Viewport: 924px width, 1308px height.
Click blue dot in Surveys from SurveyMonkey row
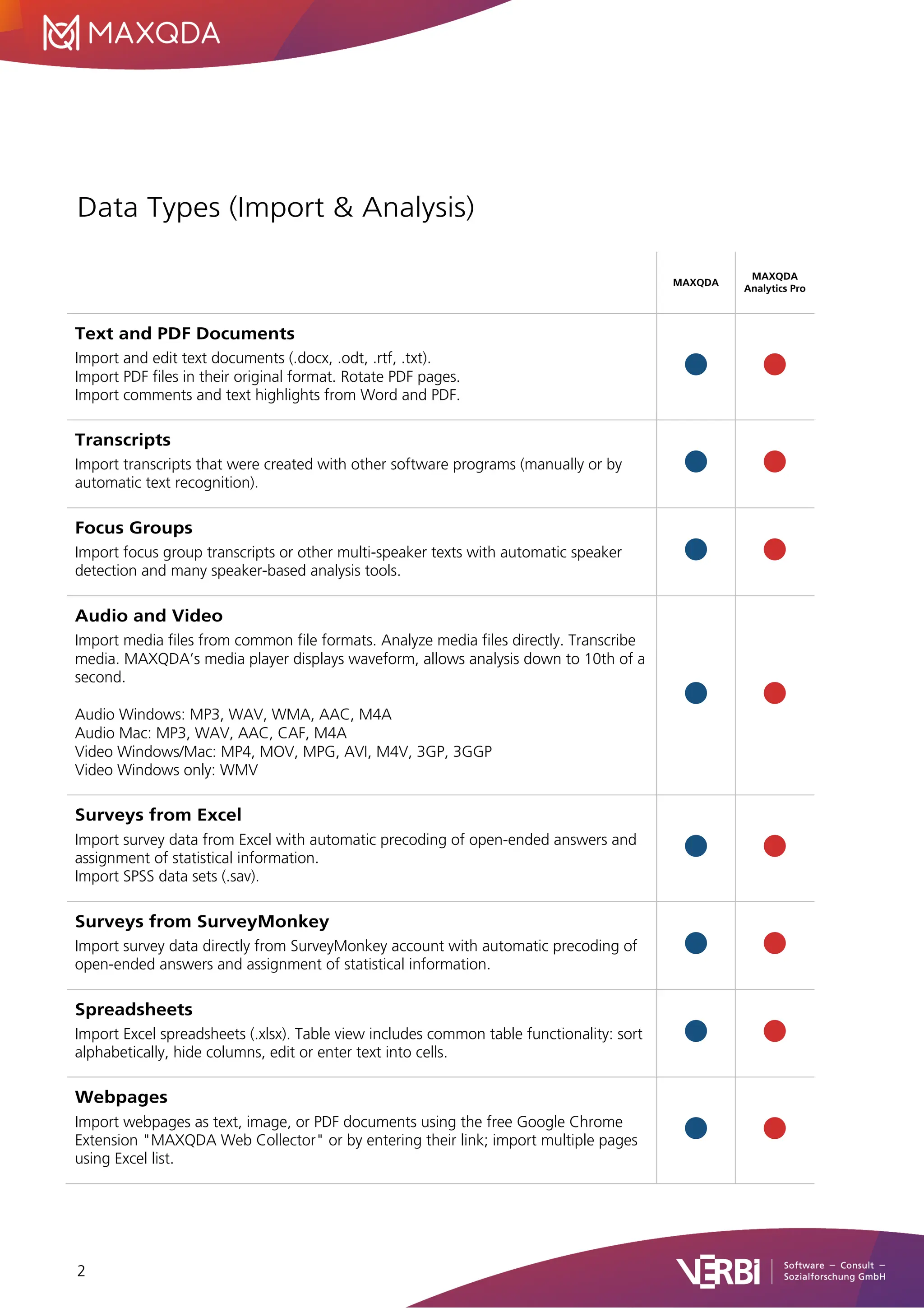pyautogui.click(x=696, y=943)
